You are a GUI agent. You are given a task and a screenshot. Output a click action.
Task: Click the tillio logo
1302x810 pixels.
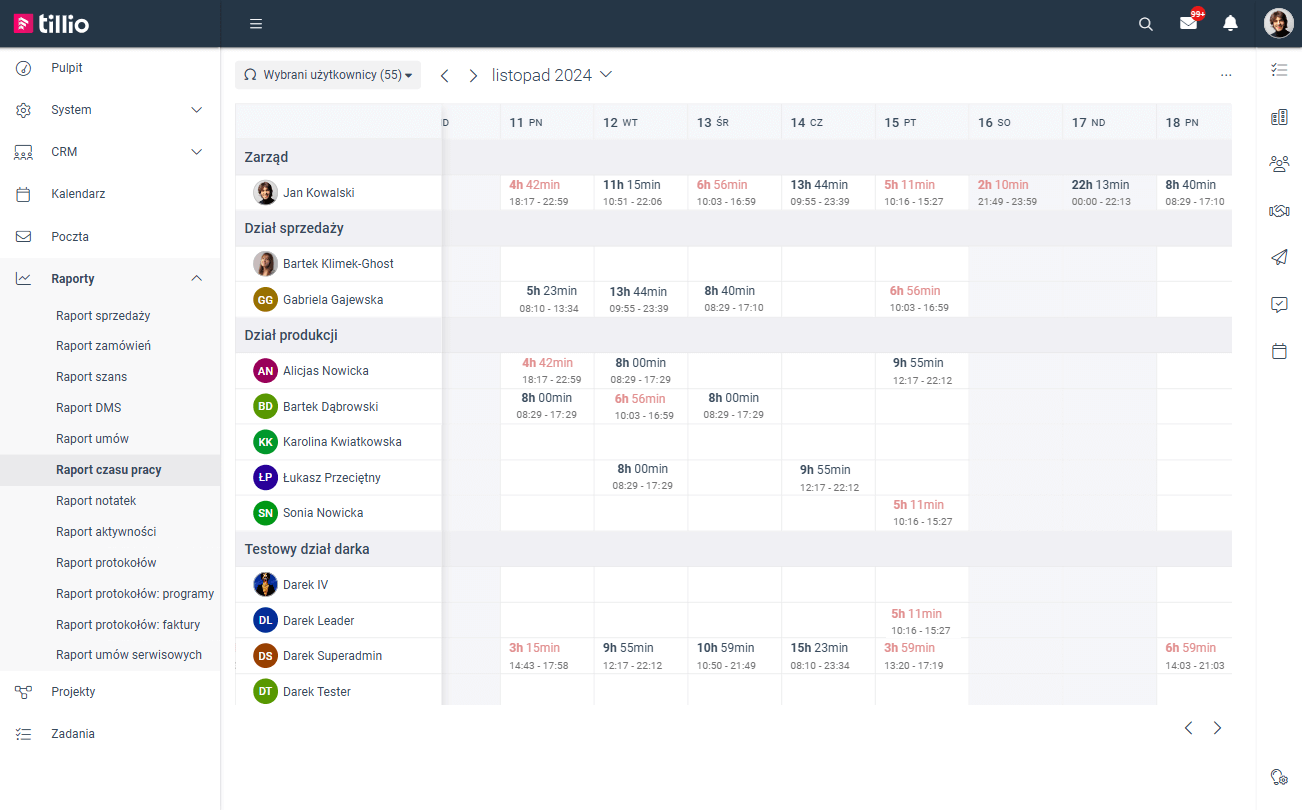52,23
